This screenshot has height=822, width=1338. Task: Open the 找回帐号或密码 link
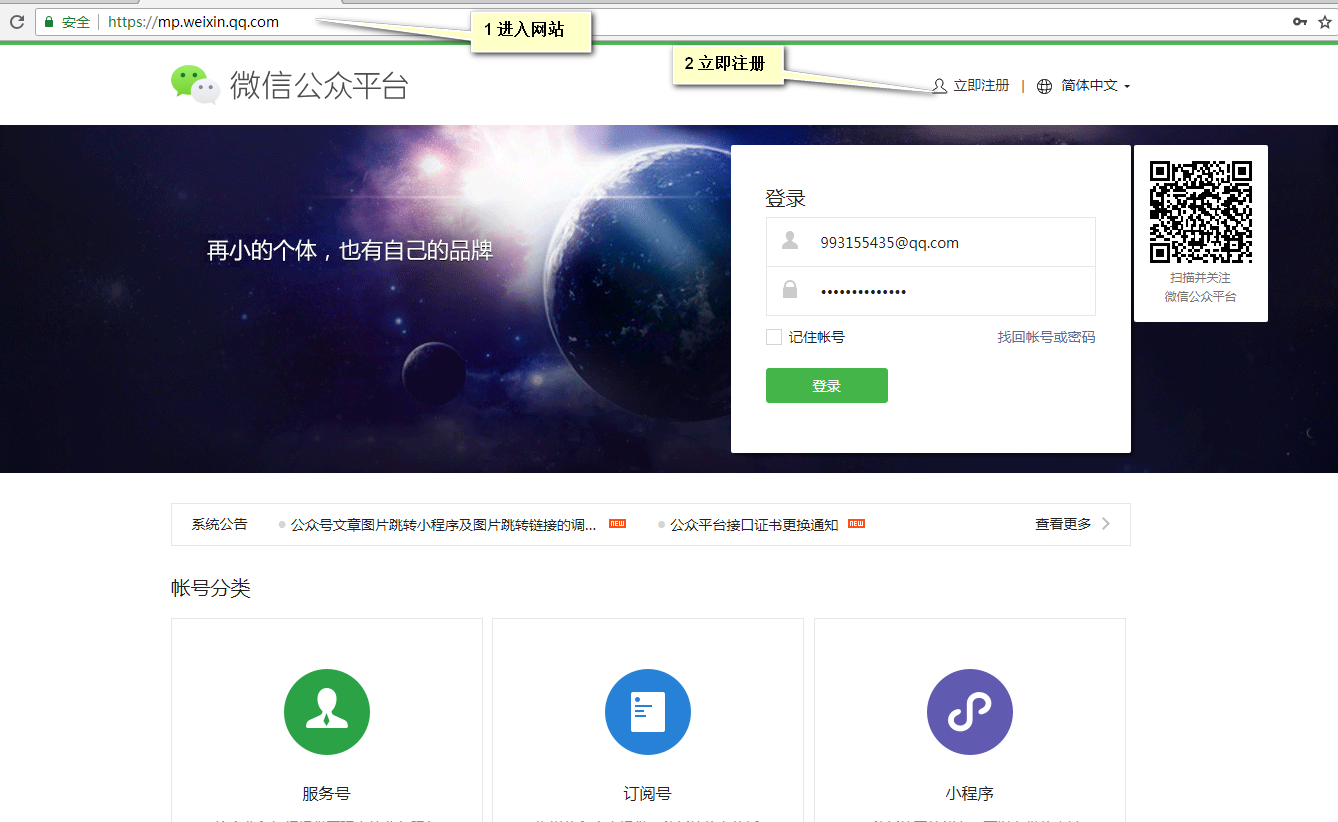1046,337
